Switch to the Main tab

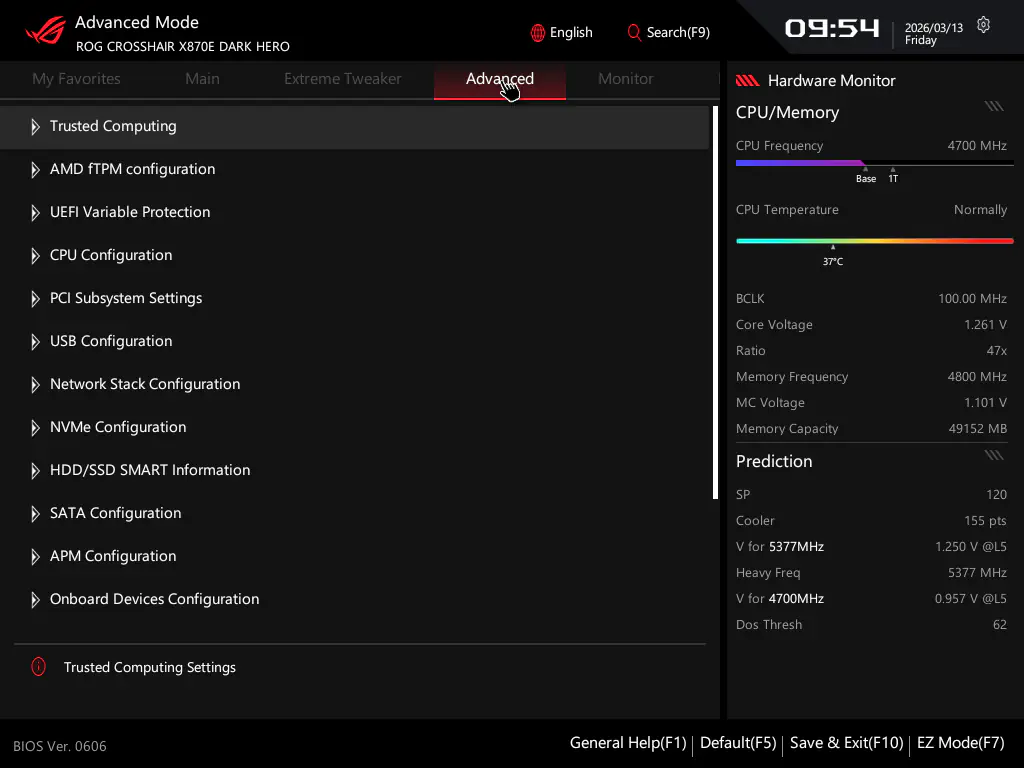point(202,79)
